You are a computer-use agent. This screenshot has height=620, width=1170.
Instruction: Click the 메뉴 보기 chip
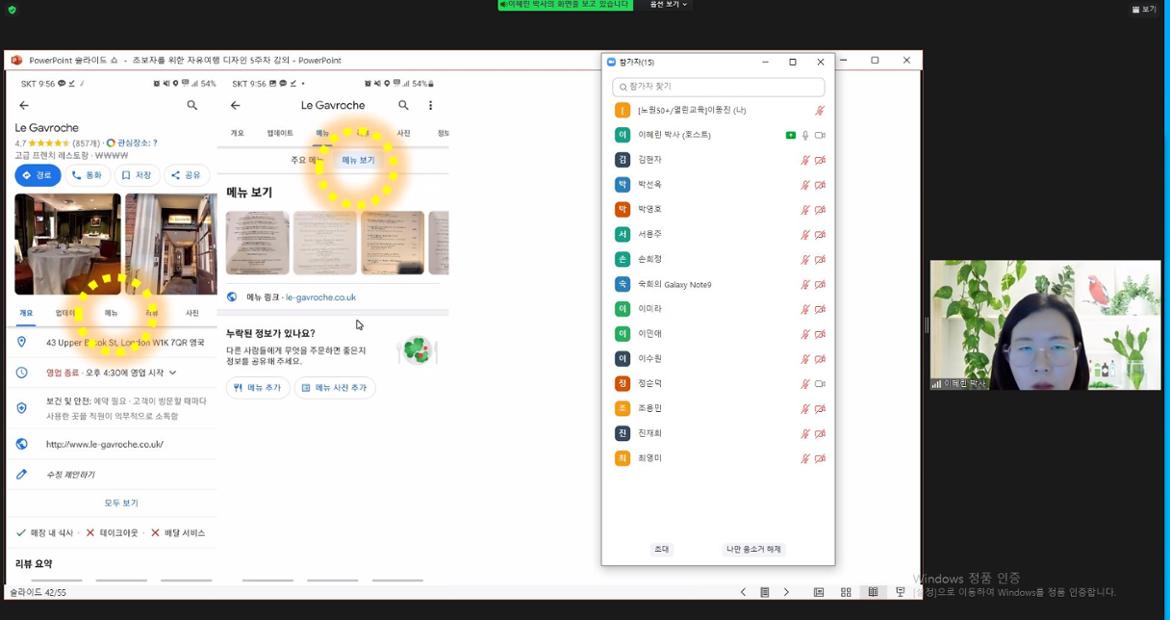click(358, 160)
